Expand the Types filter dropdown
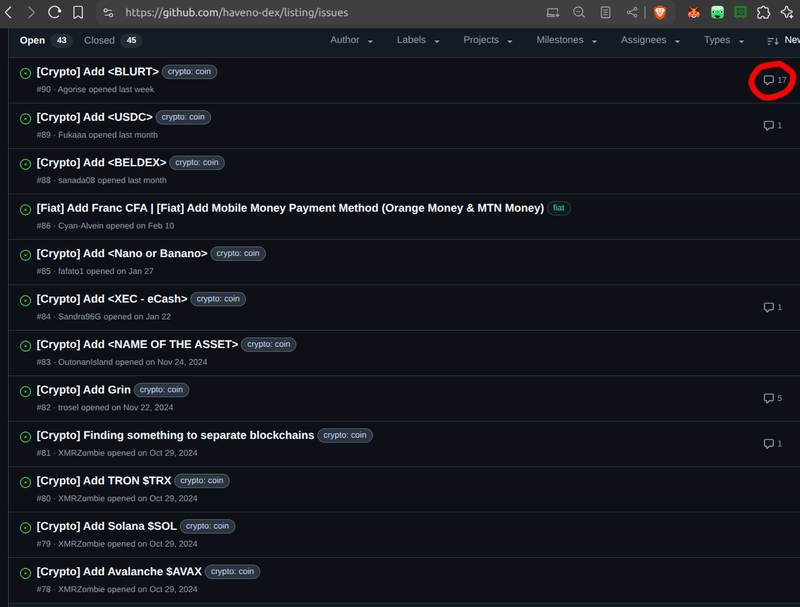The width and height of the screenshot is (800, 607). [x=723, y=40]
